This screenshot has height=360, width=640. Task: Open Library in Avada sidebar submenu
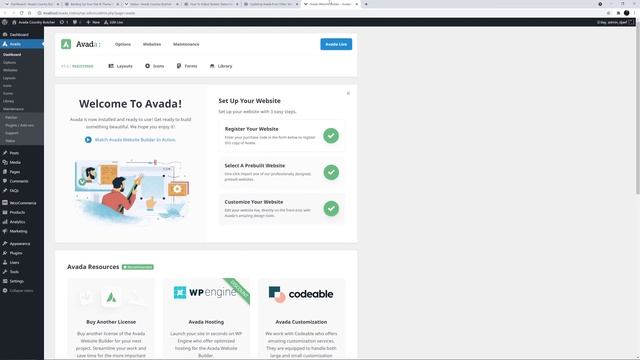(9, 101)
